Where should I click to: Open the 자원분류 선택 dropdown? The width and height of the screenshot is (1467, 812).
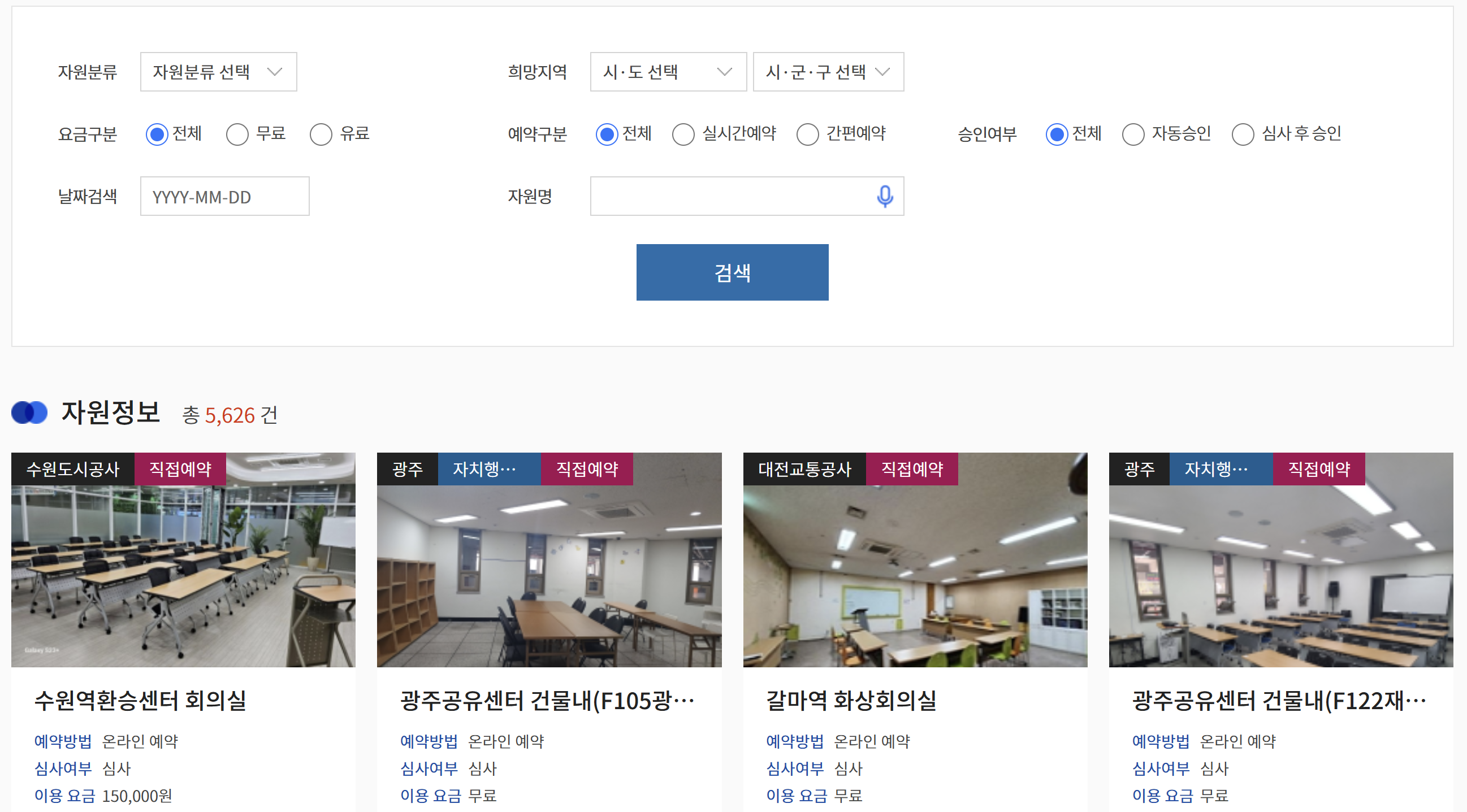pyautogui.click(x=218, y=72)
